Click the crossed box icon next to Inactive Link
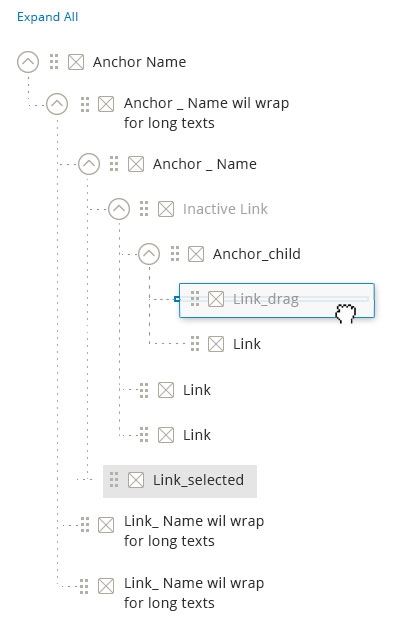The height and width of the screenshot is (641, 394). pyautogui.click(x=166, y=209)
